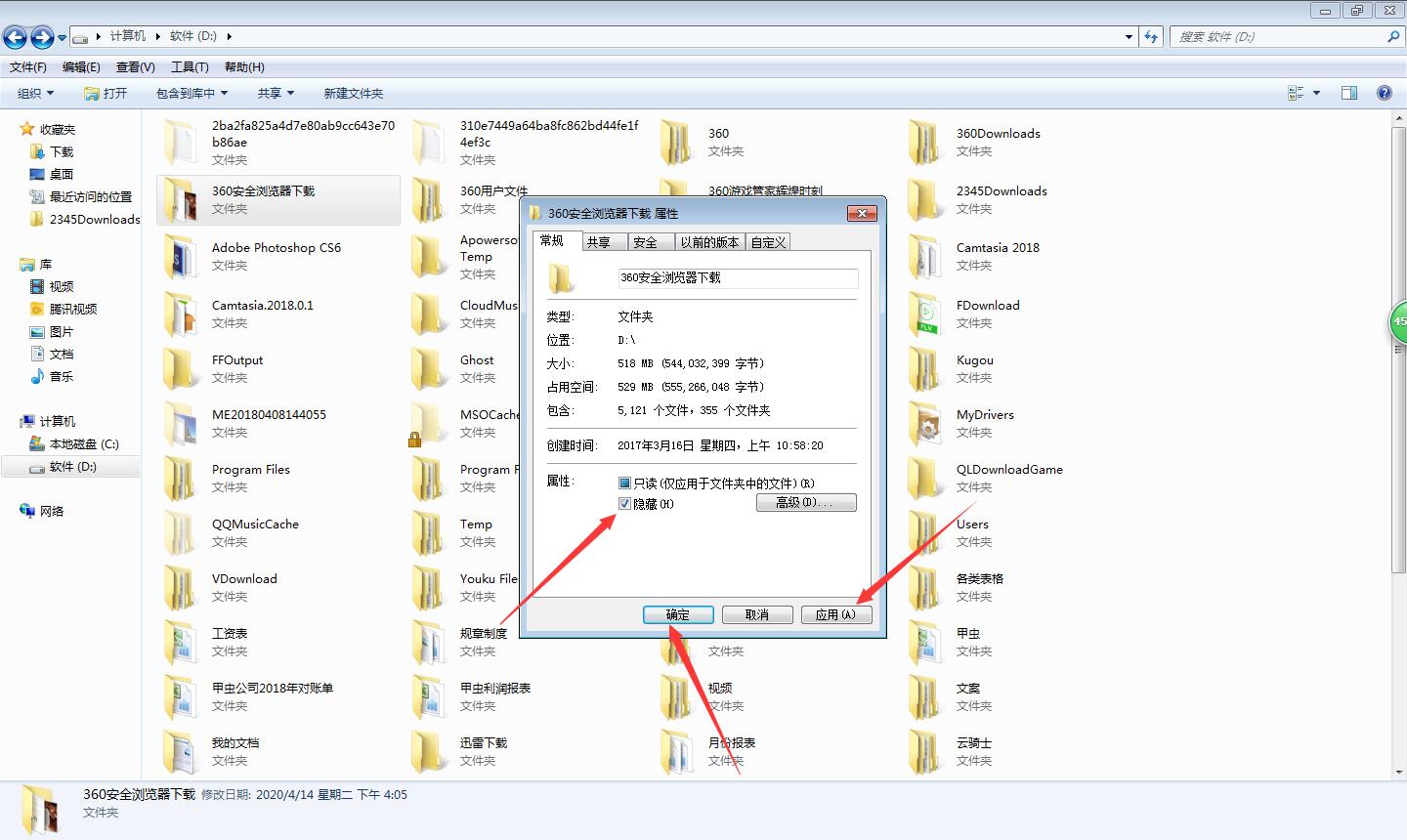Open the Help question mark icon

pos(1384,93)
